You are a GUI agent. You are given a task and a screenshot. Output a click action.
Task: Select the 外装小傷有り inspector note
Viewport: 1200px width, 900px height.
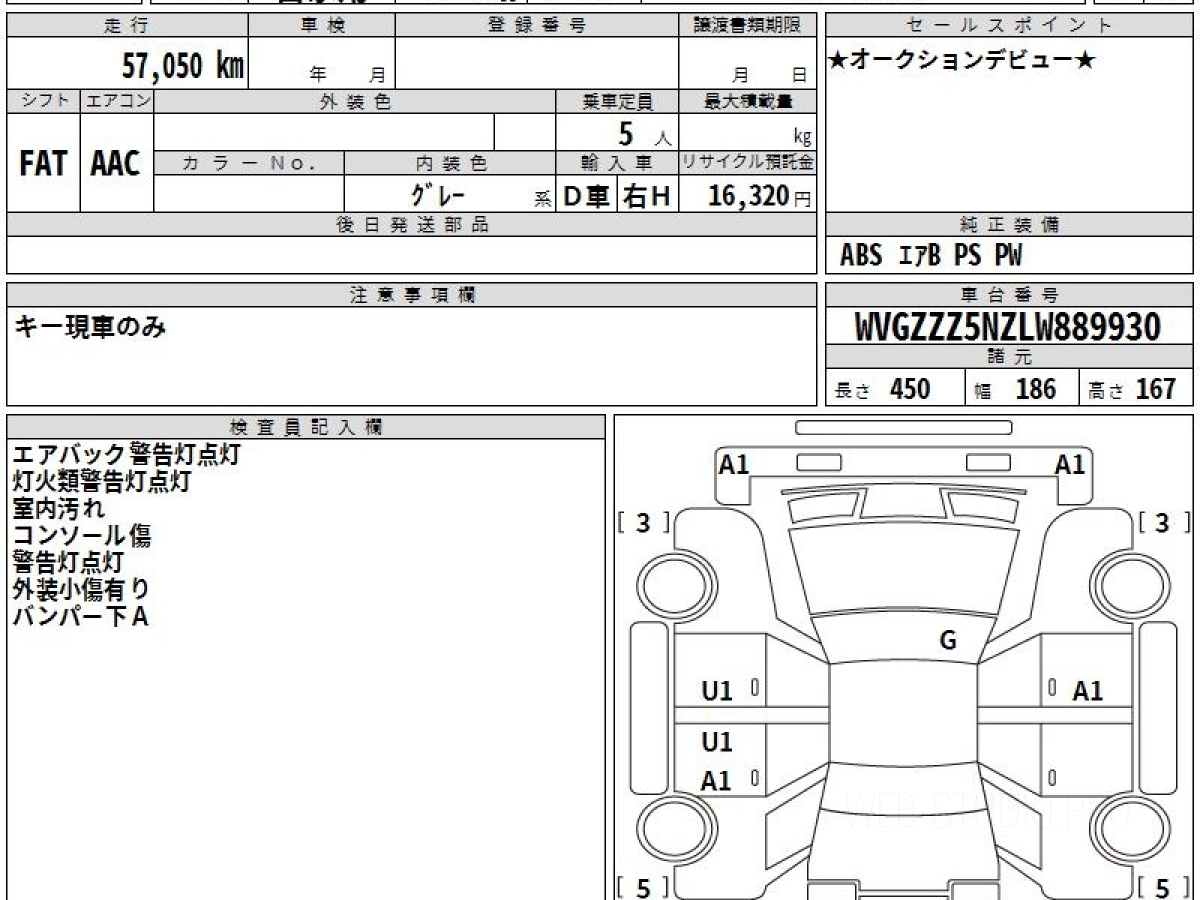pyautogui.click(x=82, y=589)
